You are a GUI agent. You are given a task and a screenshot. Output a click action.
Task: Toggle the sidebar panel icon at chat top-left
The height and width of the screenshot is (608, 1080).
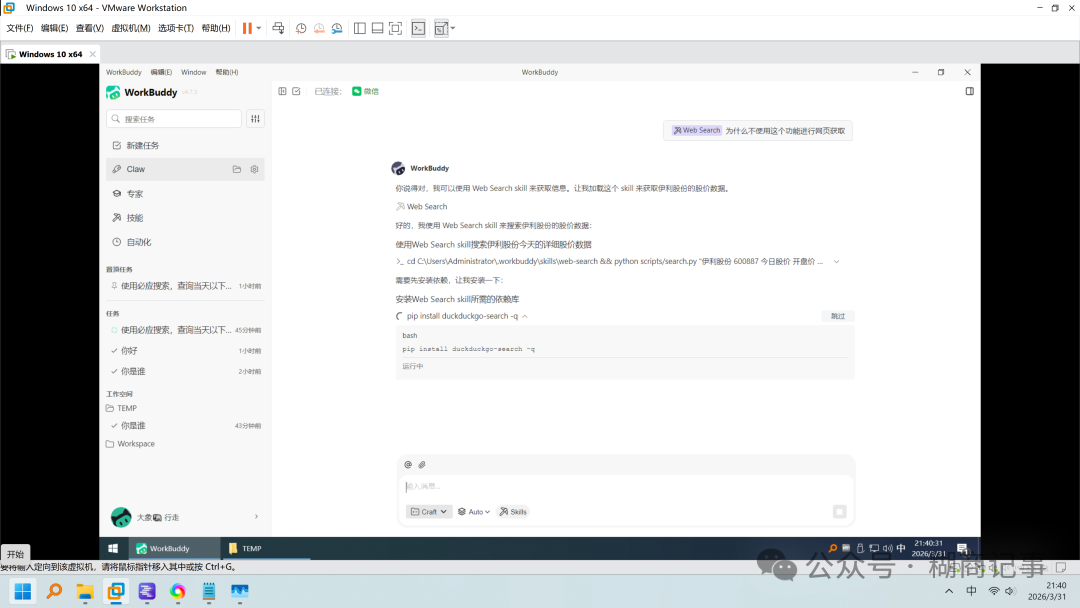pos(282,91)
